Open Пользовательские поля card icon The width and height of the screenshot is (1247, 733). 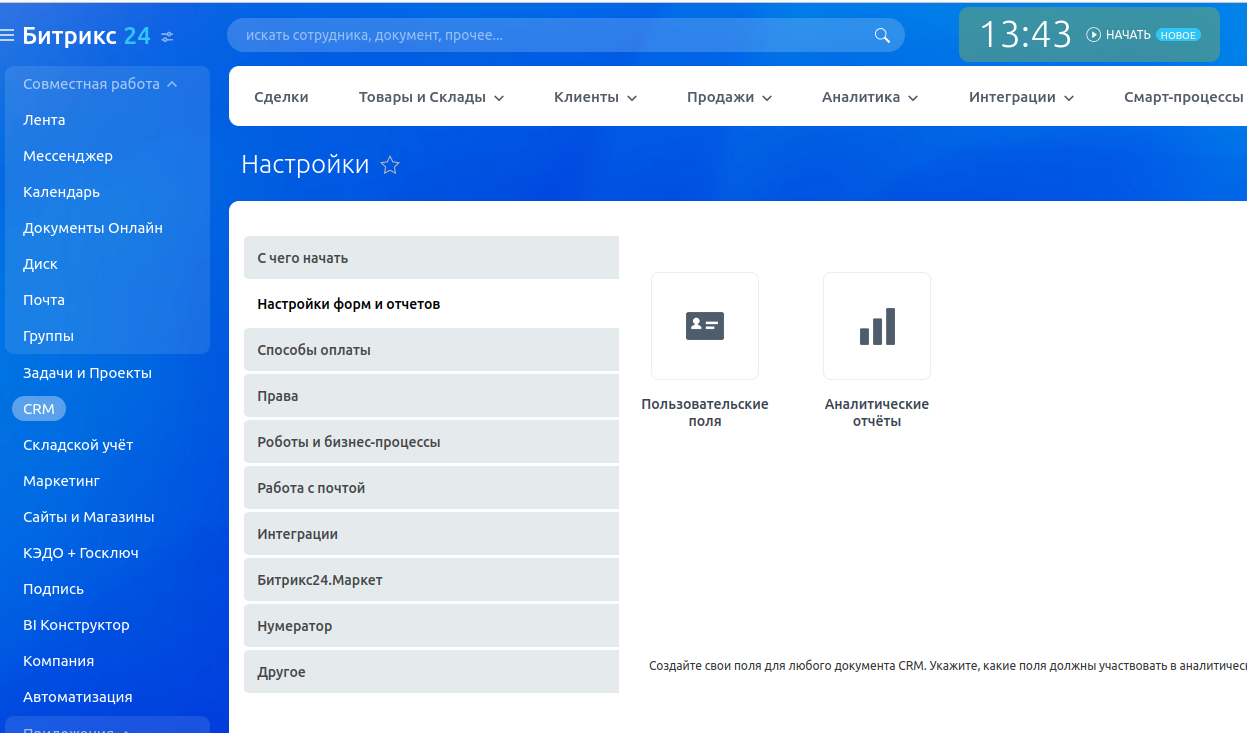click(704, 326)
